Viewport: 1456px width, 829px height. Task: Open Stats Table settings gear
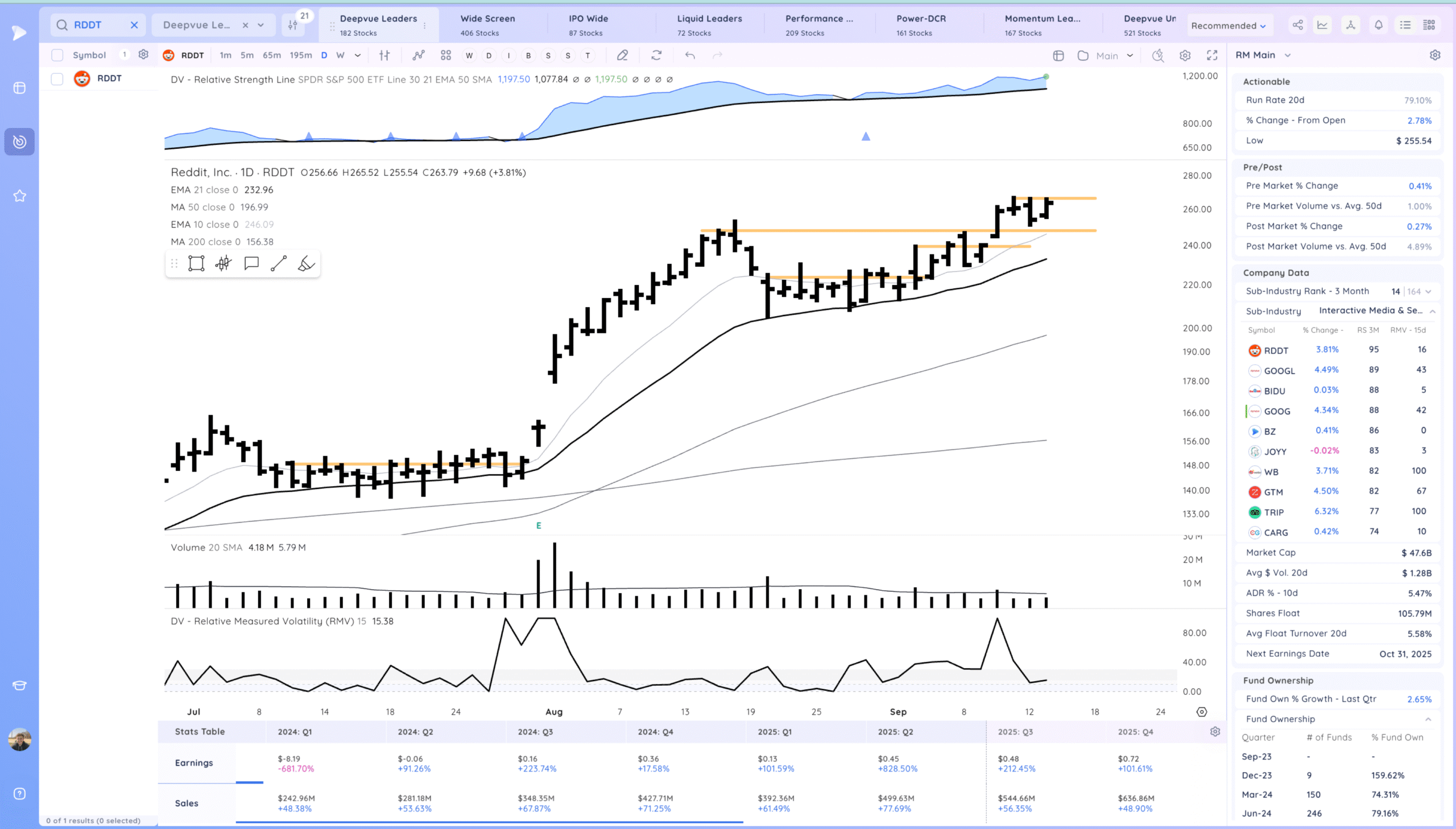1215,732
